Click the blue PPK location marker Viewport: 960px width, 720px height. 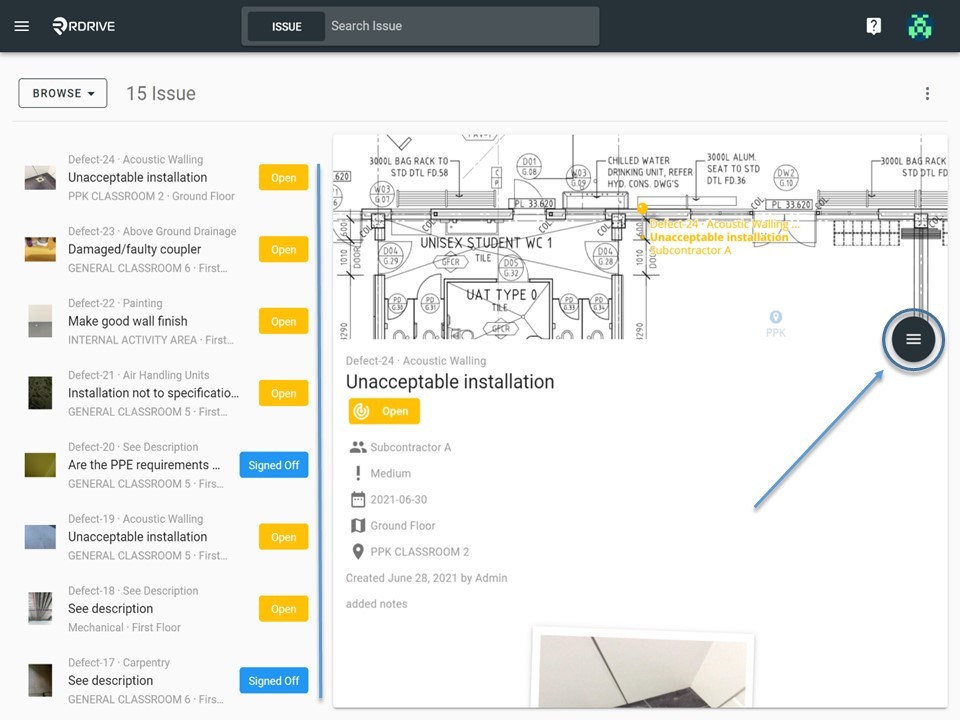click(776, 317)
